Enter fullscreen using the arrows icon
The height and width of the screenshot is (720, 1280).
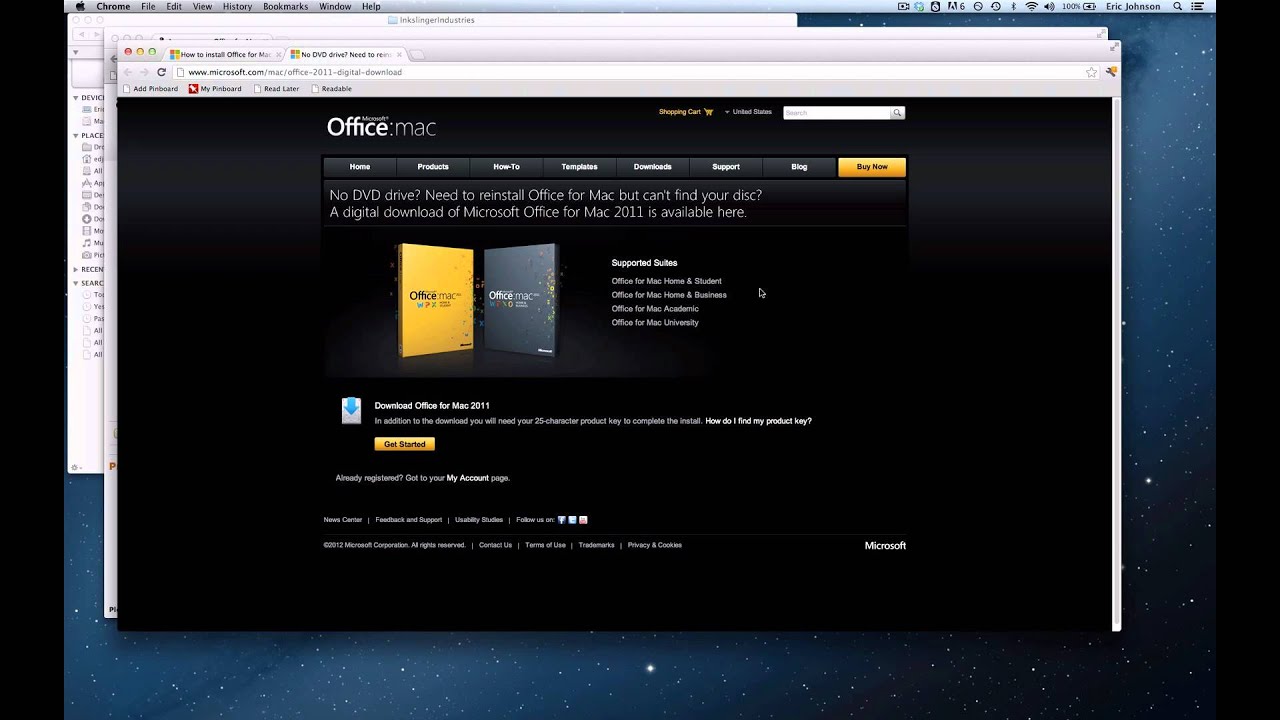[x=1114, y=46]
